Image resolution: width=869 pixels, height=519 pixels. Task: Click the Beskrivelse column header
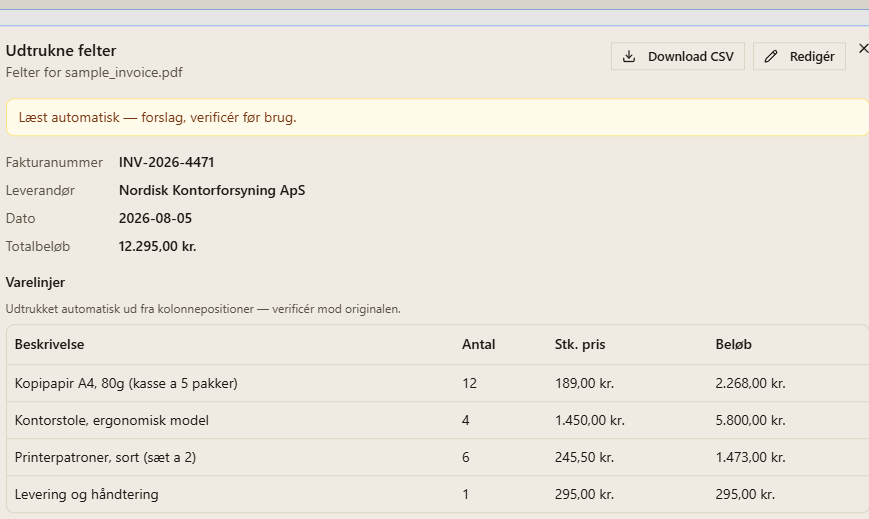tap(49, 344)
